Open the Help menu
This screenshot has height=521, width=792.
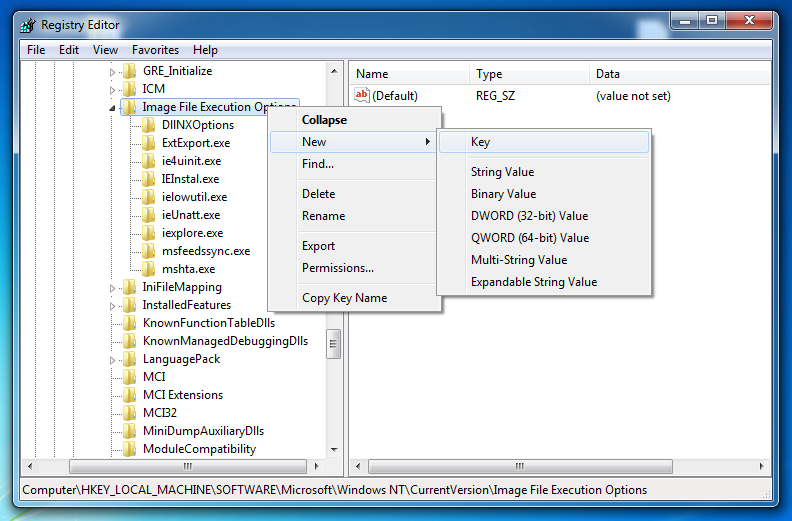click(x=205, y=50)
